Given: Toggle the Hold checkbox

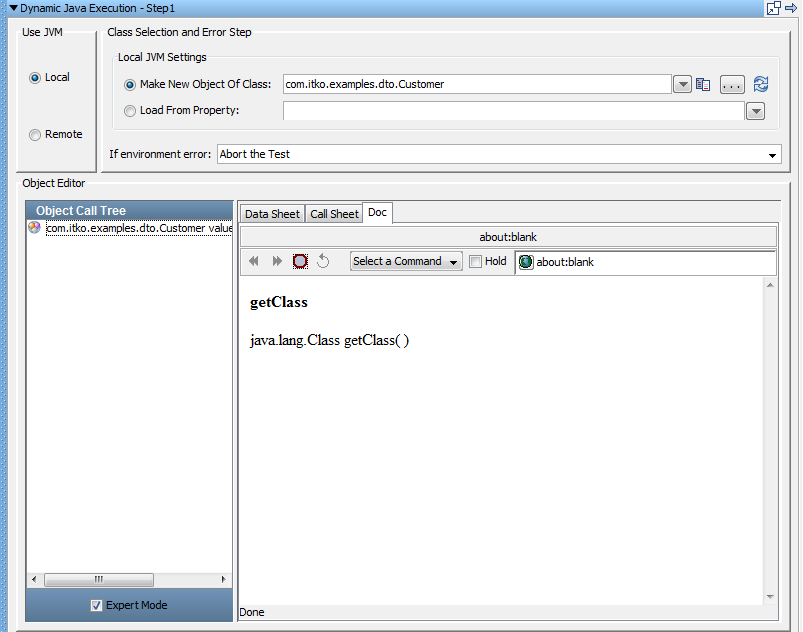Looking at the screenshot, I should tap(476, 262).
